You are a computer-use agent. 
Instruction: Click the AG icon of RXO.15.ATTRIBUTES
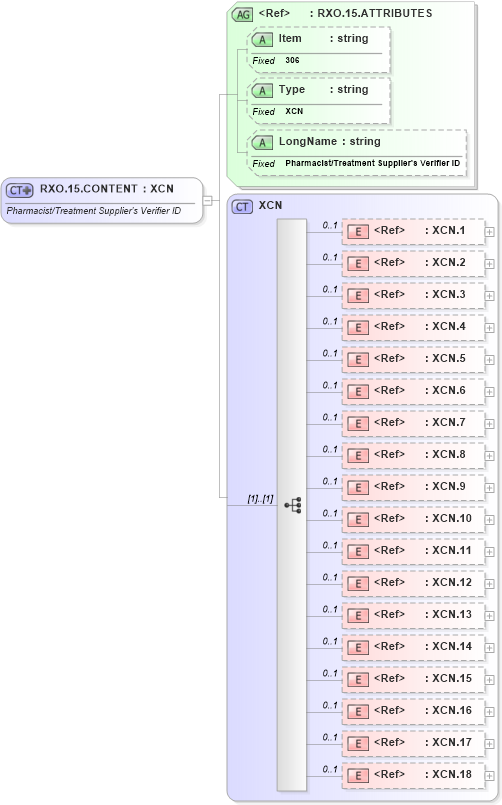(x=242, y=14)
